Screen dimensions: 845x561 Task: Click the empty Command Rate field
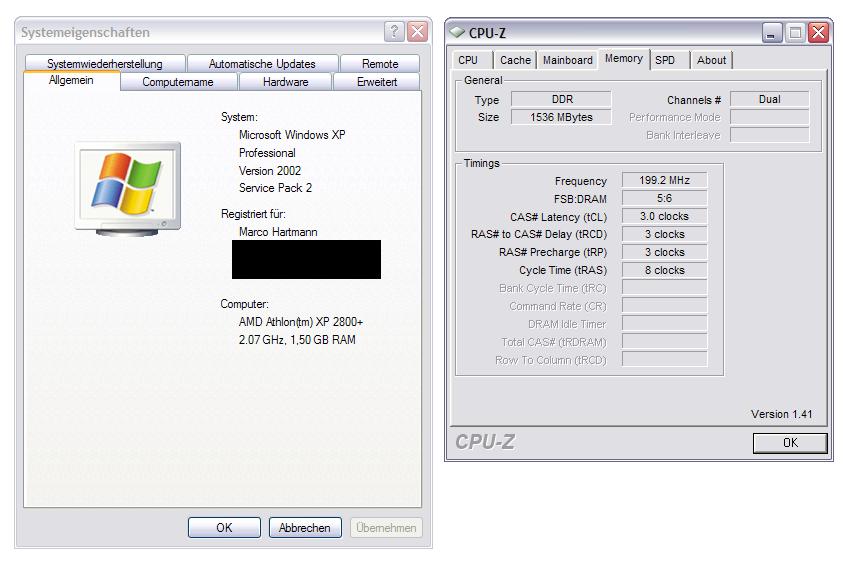coord(664,306)
